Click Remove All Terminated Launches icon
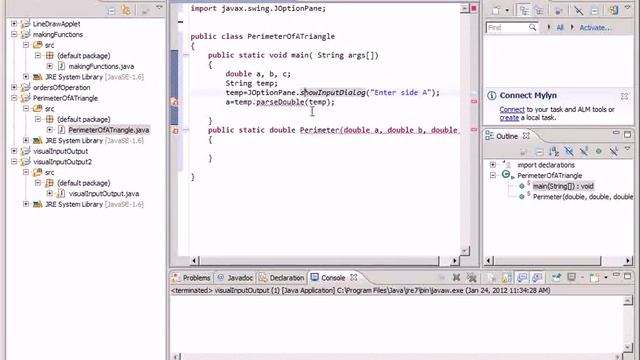 [x=472, y=278]
